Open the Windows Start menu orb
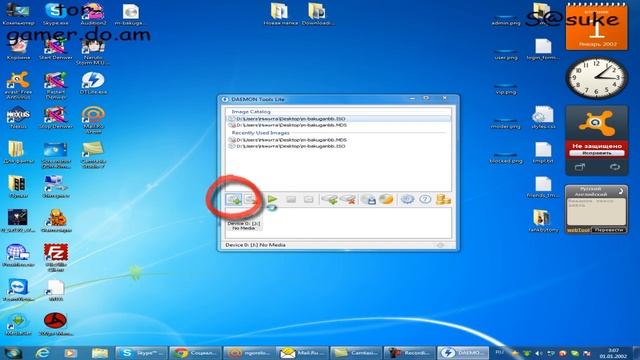The height and width of the screenshot is (360, 640). (x=13, y=353)
